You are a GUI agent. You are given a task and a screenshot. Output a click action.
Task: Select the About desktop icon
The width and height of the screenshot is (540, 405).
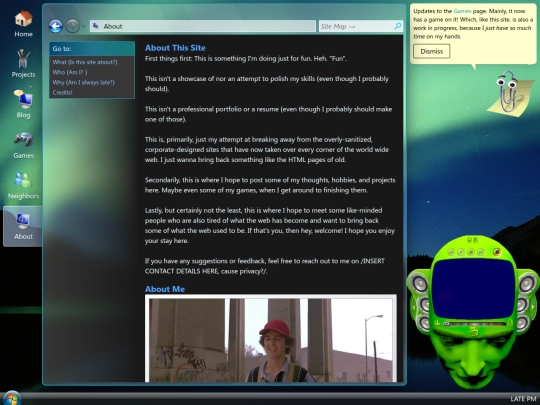(23, 226)
